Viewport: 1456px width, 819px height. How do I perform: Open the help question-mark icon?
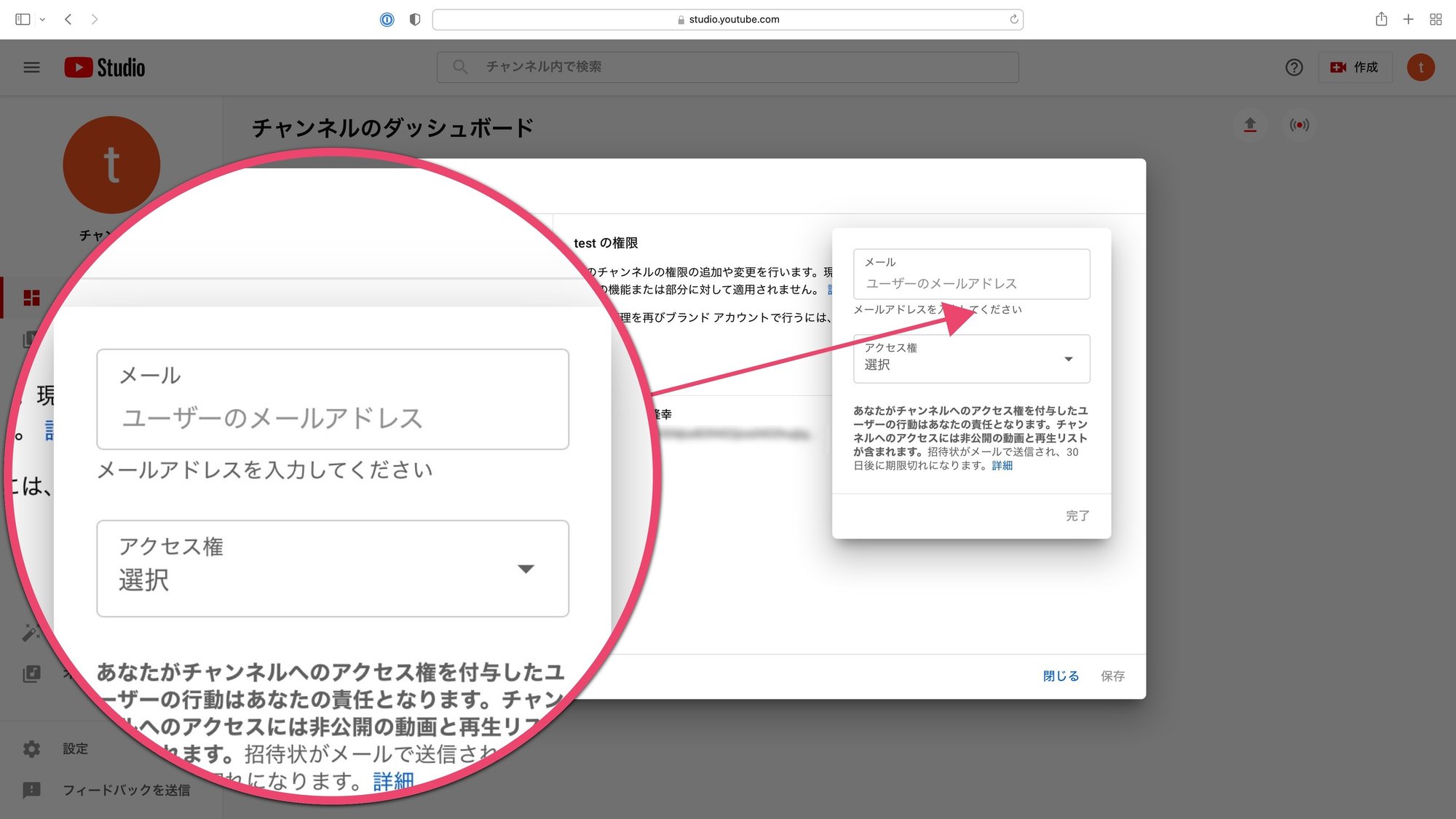coord(1294,67)
